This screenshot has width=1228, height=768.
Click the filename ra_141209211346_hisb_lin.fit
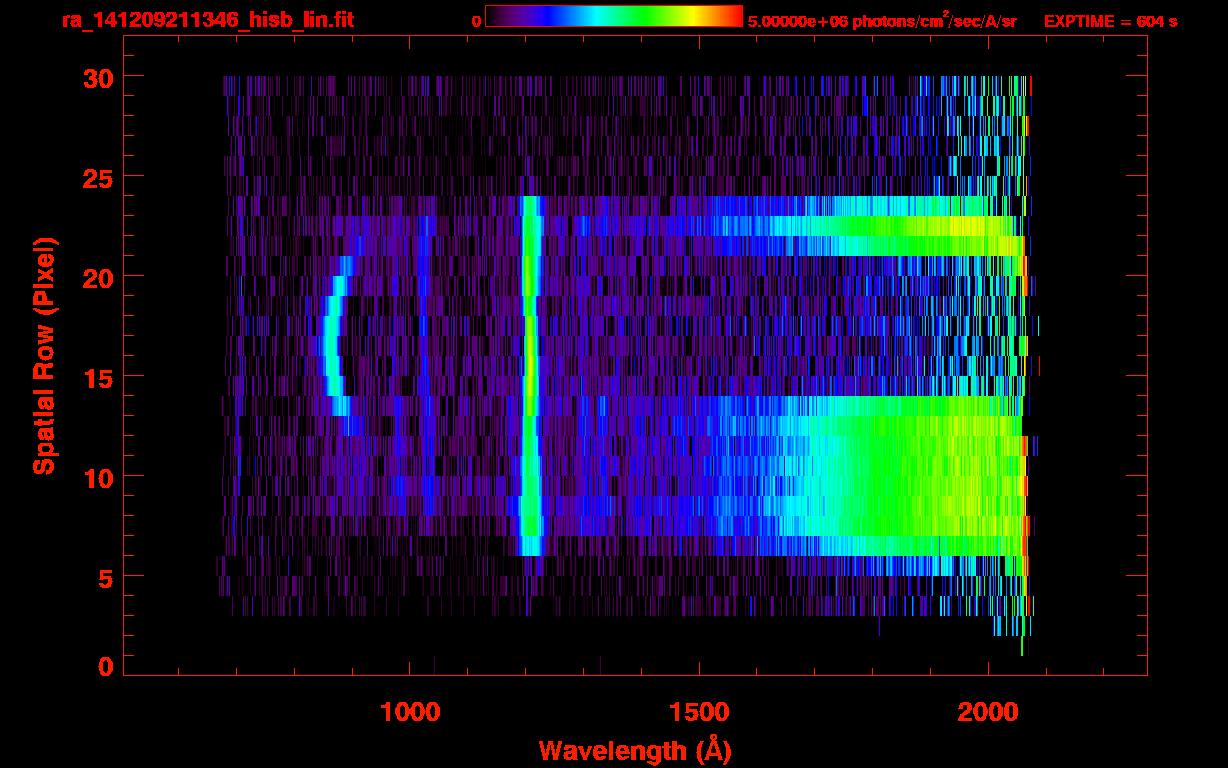tap(207, 20)
